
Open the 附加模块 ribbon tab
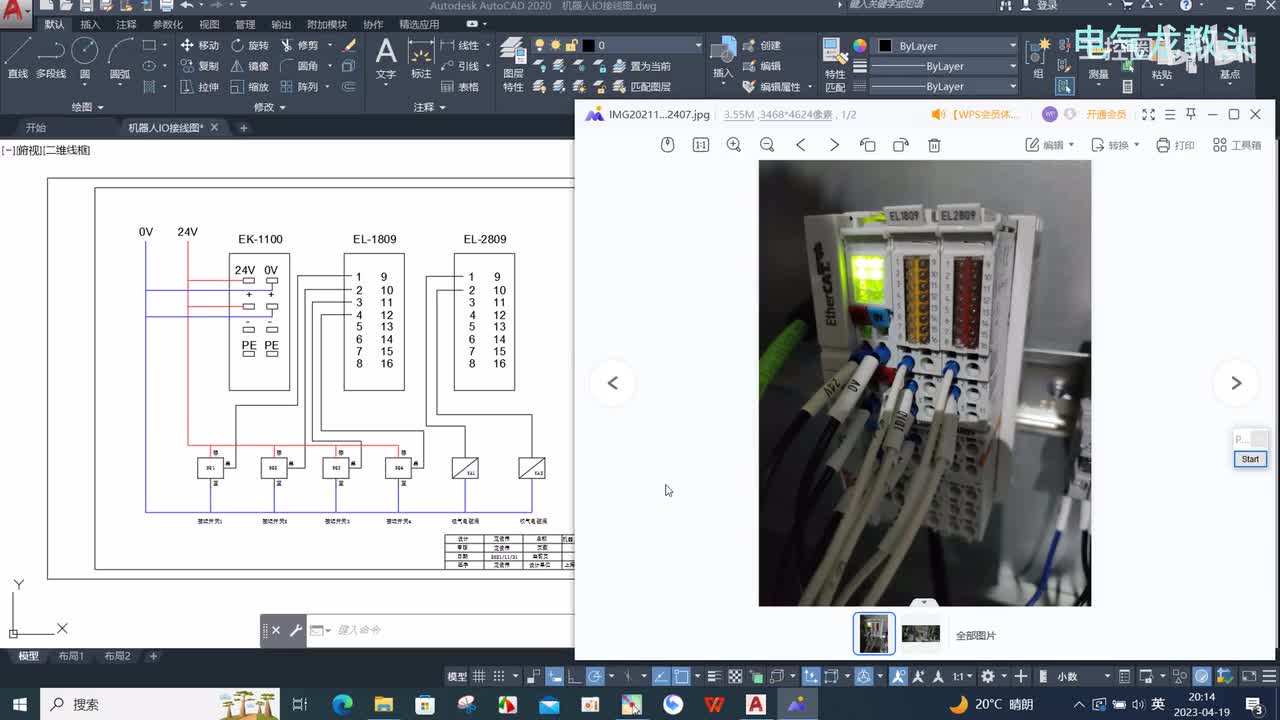tap(327, 24)
